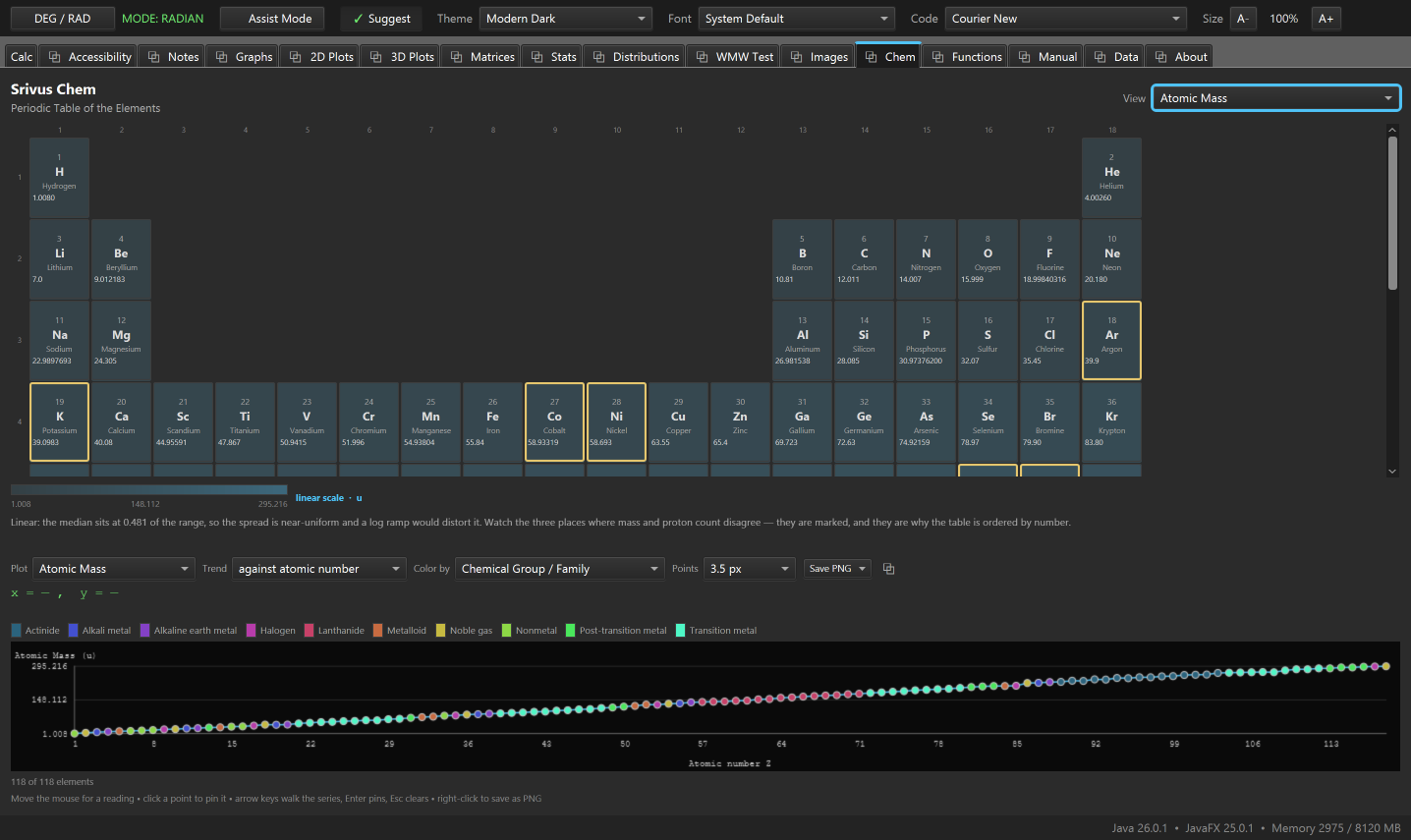This screenshot has height=840, width=1411.
Task: Select the Oxygen element cell
Action: [x=988, y=258]
